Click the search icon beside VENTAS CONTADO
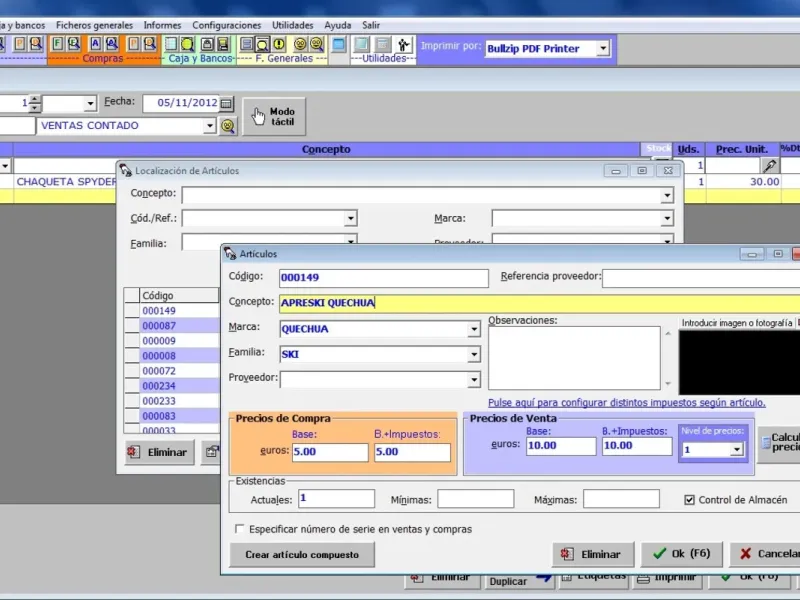Image resolution: width=800 pixels, height=600 pixels. [x=228, y=126]
